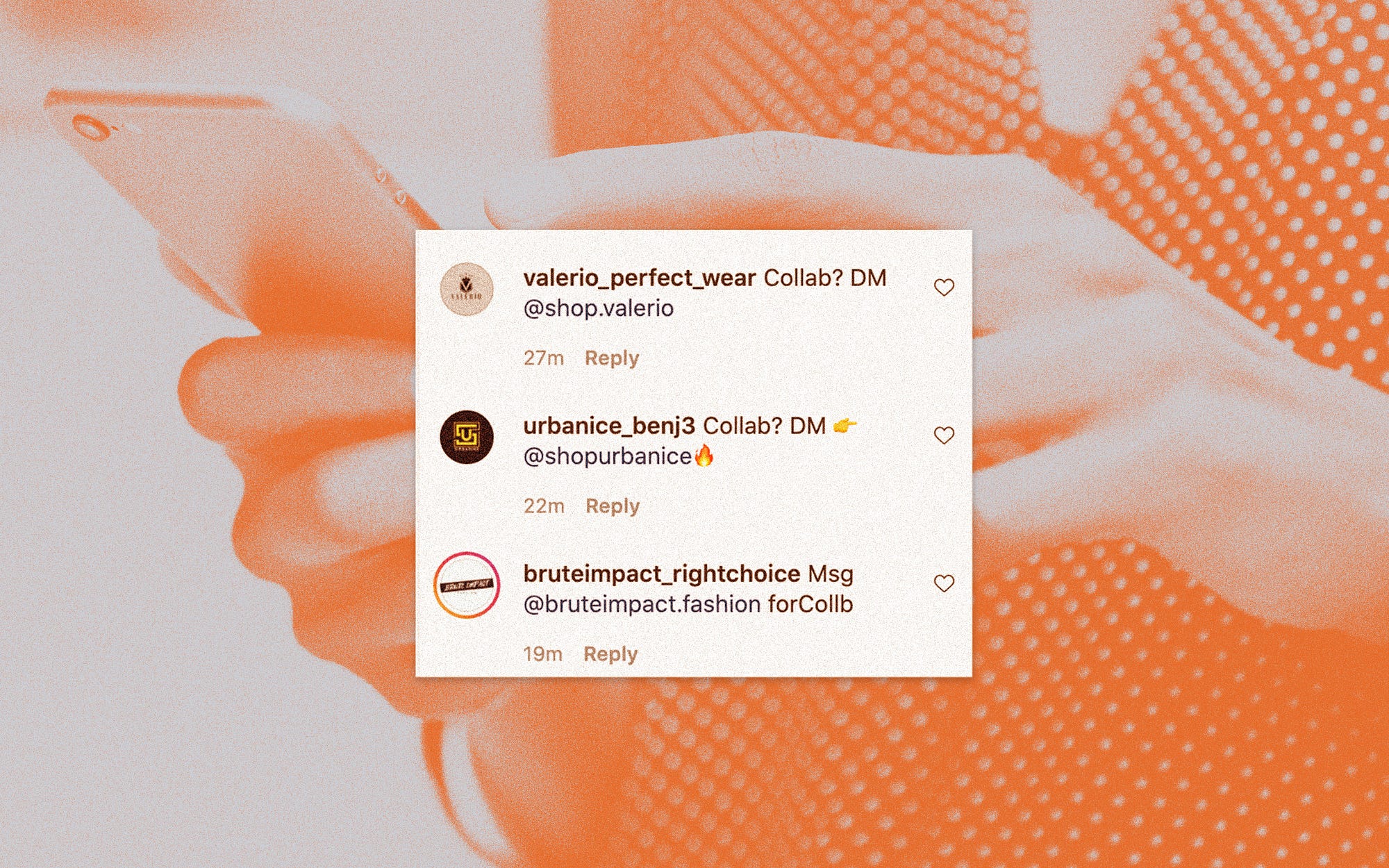
Task: Follow the @bruteimpact.fashion mention
Action: tap(642, 604)
